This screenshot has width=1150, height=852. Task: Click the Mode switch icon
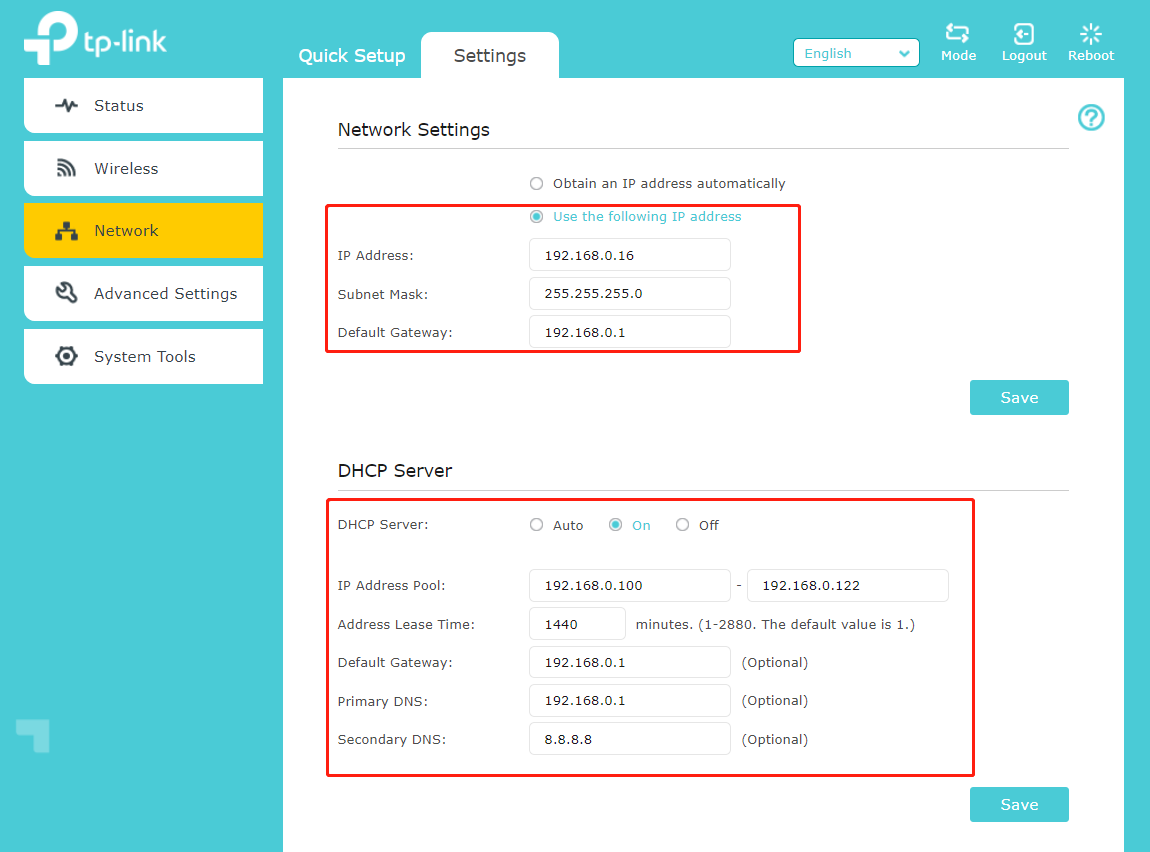click(958, 33)
